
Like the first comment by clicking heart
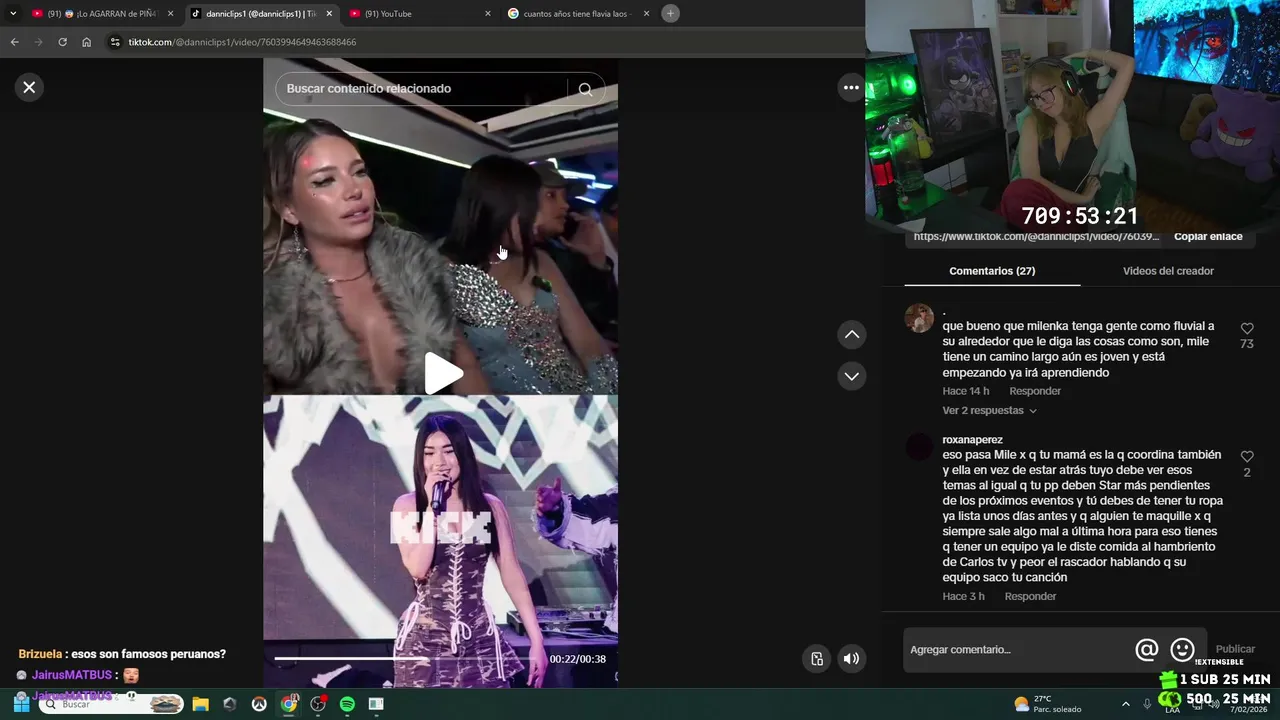point(1247,328)
